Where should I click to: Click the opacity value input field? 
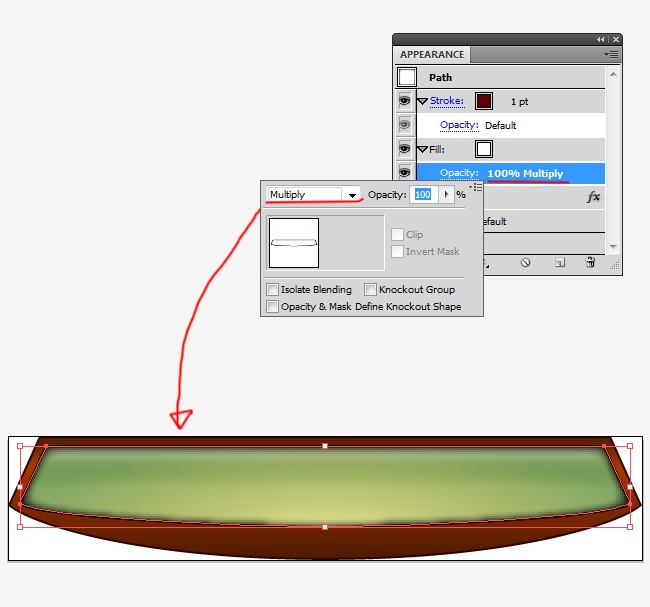click(423, 194)
